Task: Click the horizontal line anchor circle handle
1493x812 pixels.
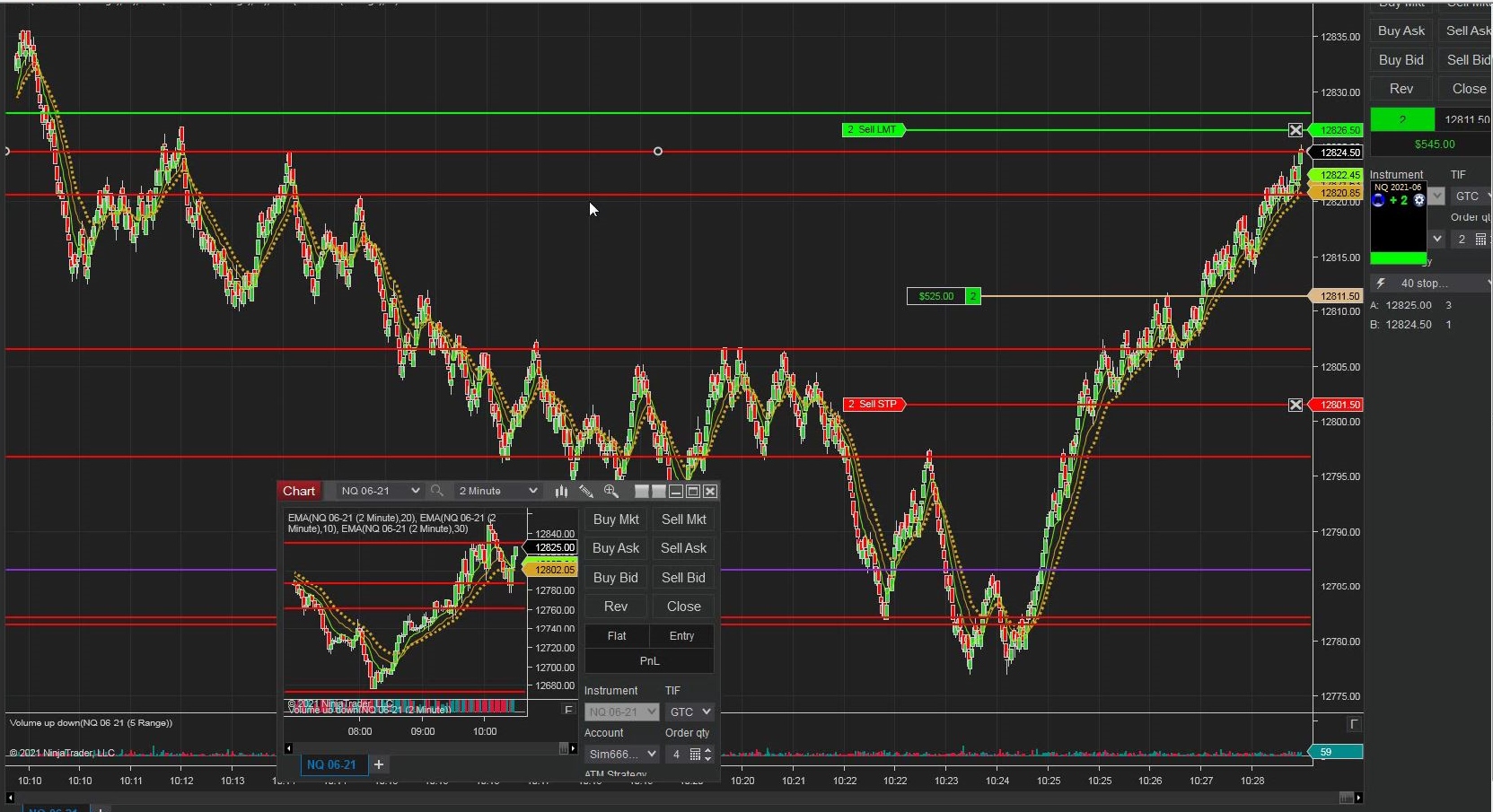Action: 658,152
